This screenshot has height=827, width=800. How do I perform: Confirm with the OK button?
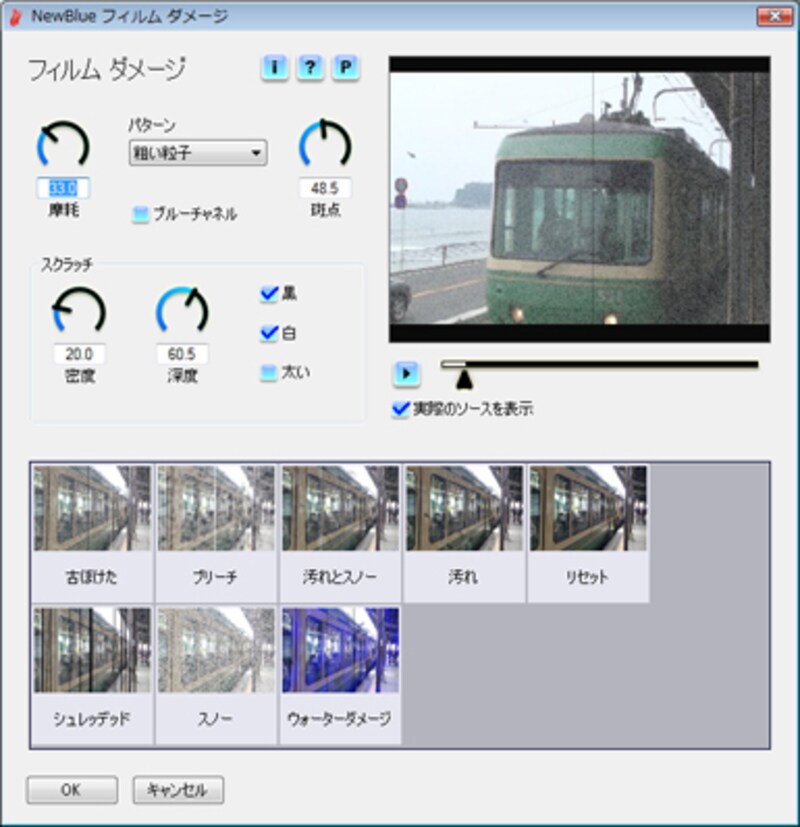(x=72, y=790)
